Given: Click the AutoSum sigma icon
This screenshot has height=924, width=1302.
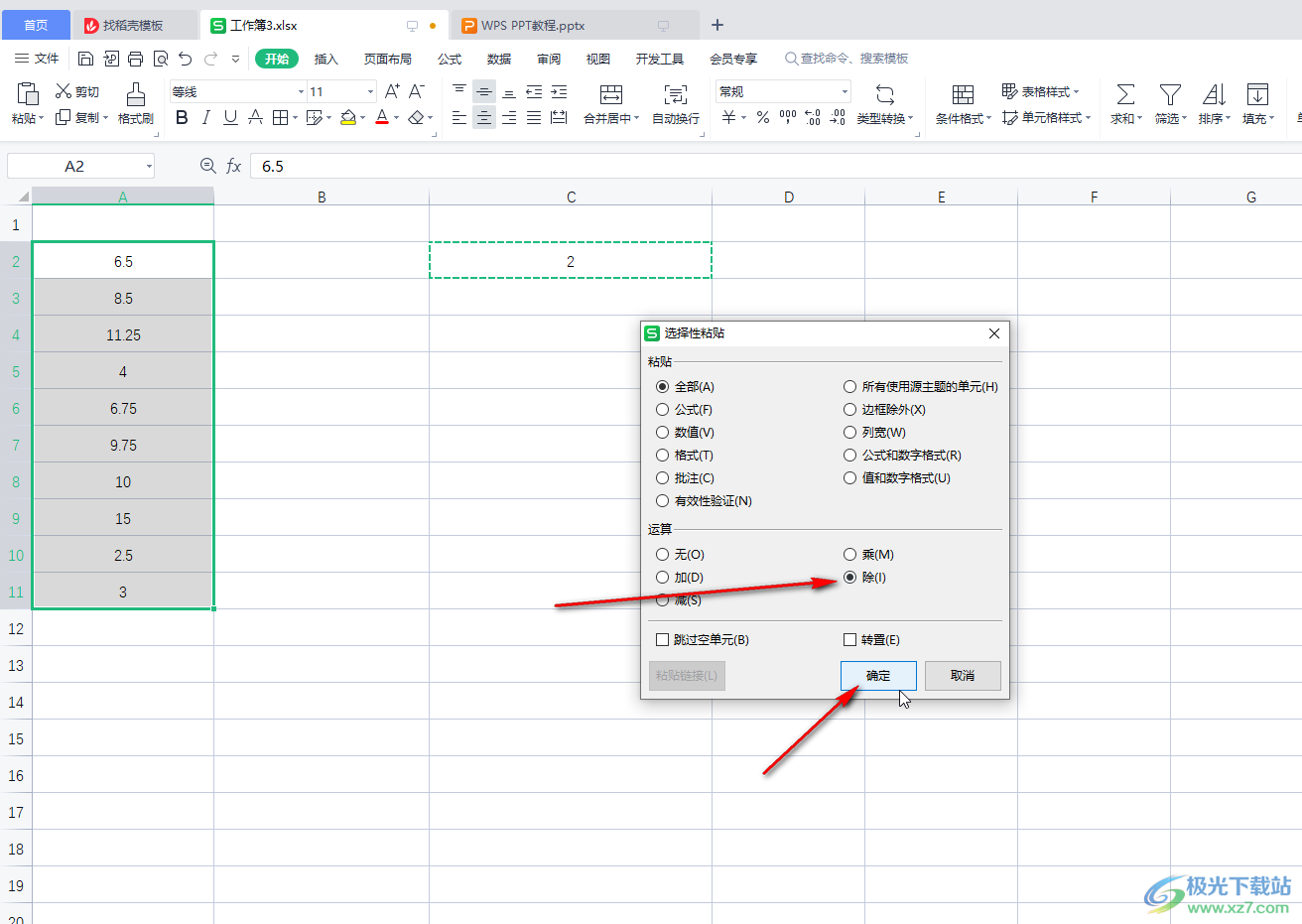Looking at the screenshot, I should pyautogui.click(x=1125, y=94).
